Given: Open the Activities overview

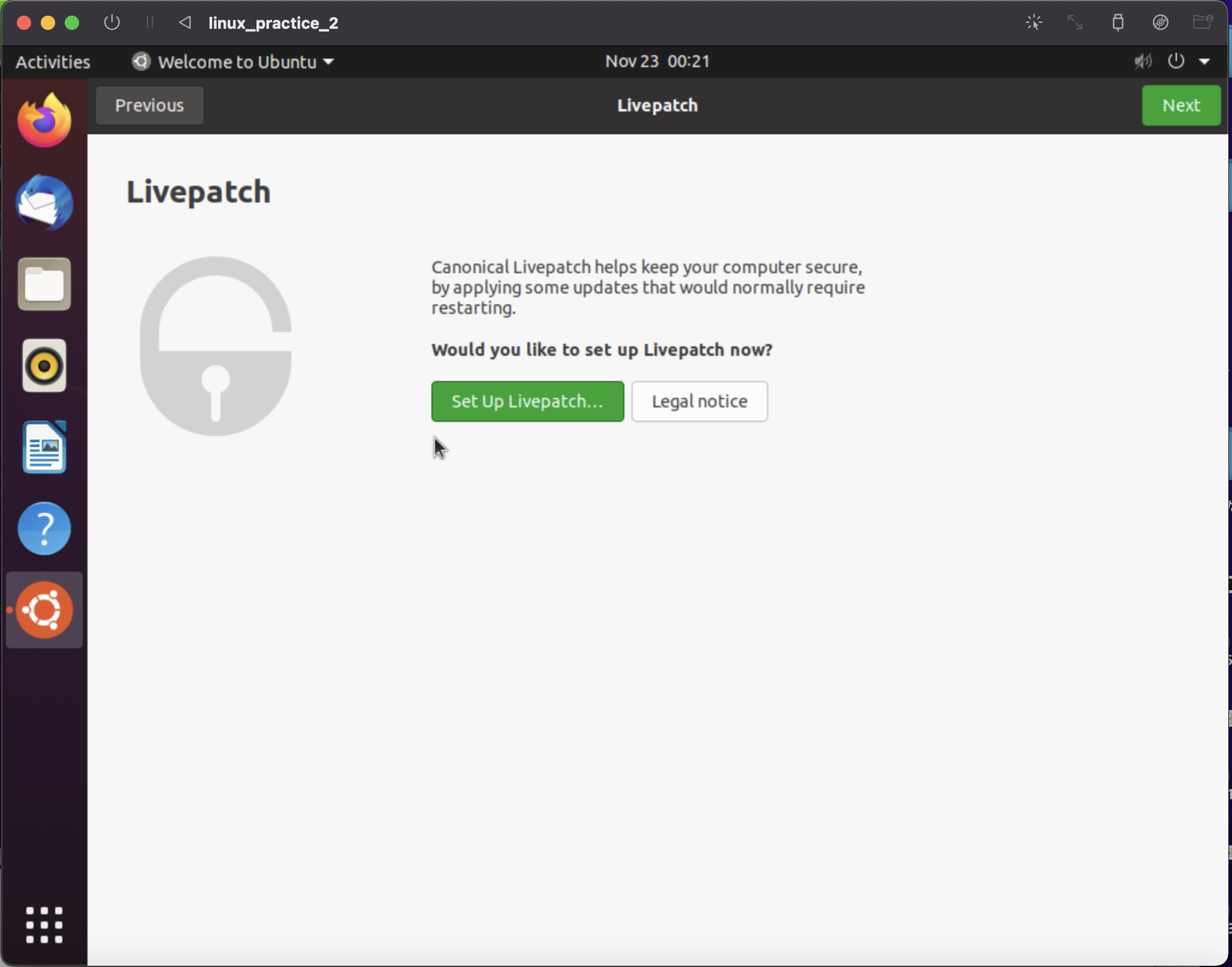Looking at the screenshot, I should [53, 61].
